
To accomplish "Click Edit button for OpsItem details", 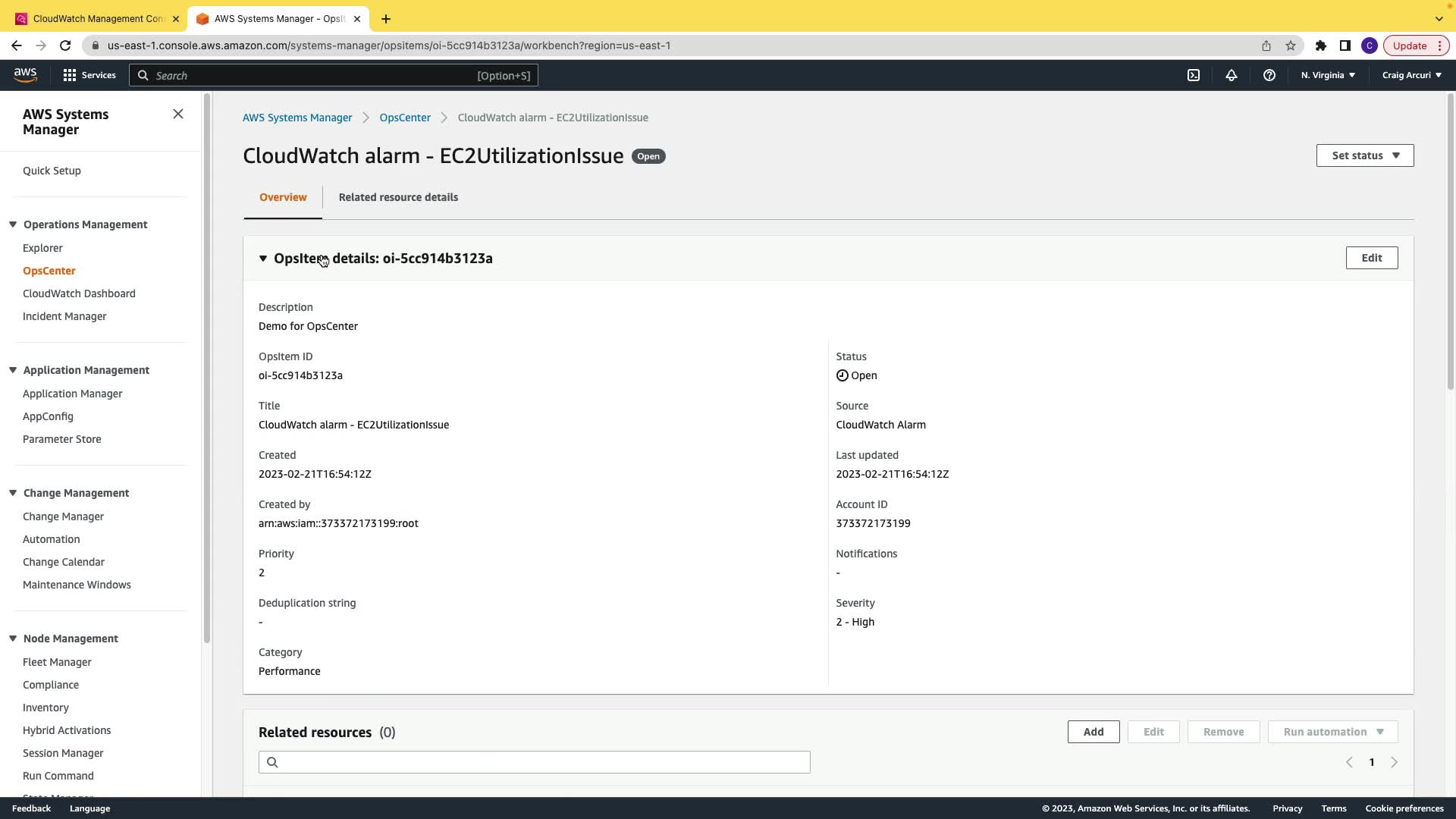I will [x=1371, y=258].
